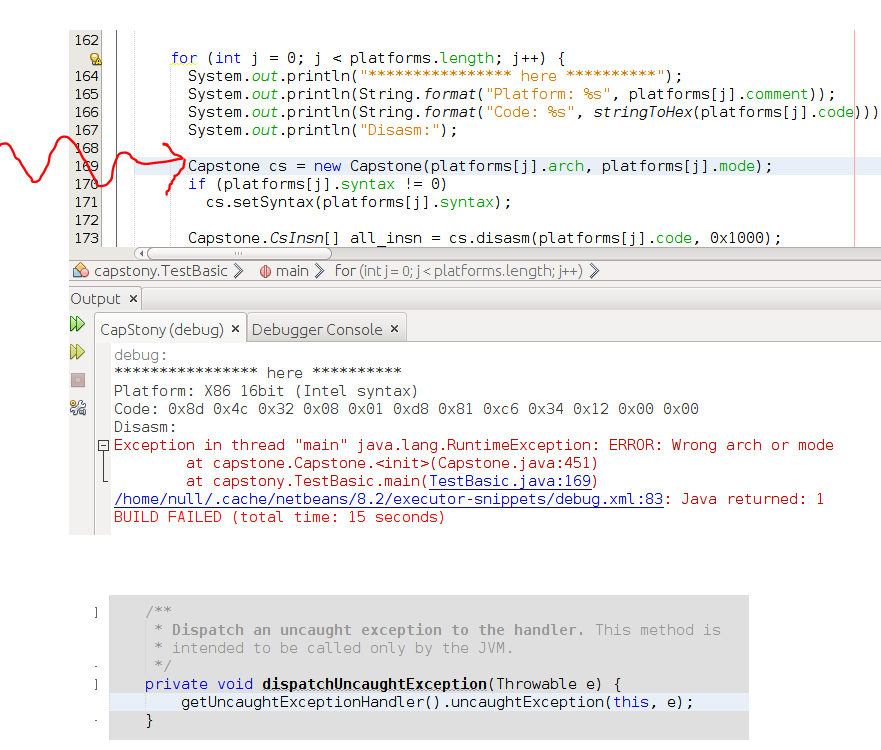Viewport: 881px width, 750px height.
Task: Click the capstony.TestBasic class icon in breadcrumb
Action: point(81,271)
